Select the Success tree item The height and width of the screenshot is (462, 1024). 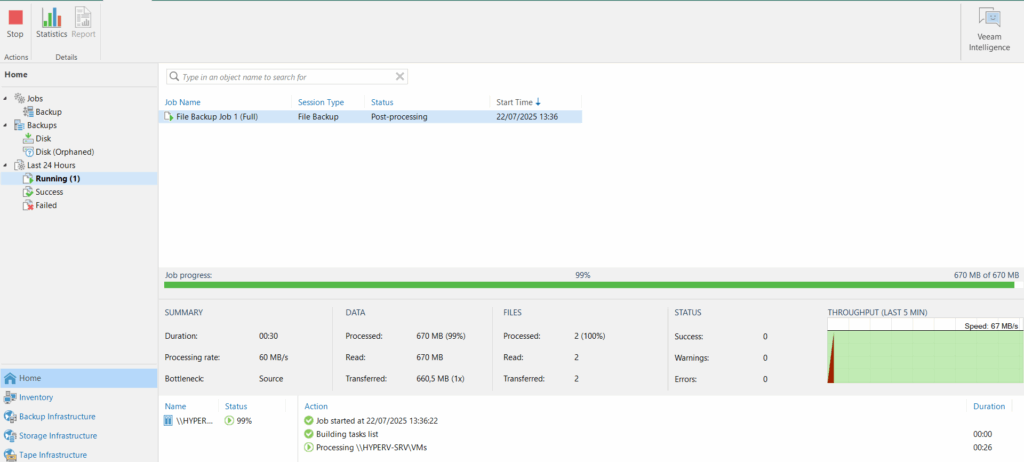tap(49, 192)
